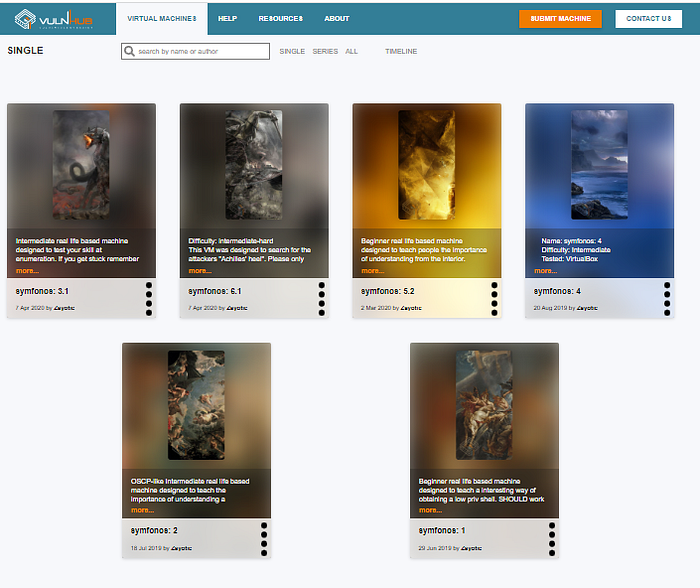Click the VulnHub logo
Screen dimensions: 700x588
coord(53,19)
